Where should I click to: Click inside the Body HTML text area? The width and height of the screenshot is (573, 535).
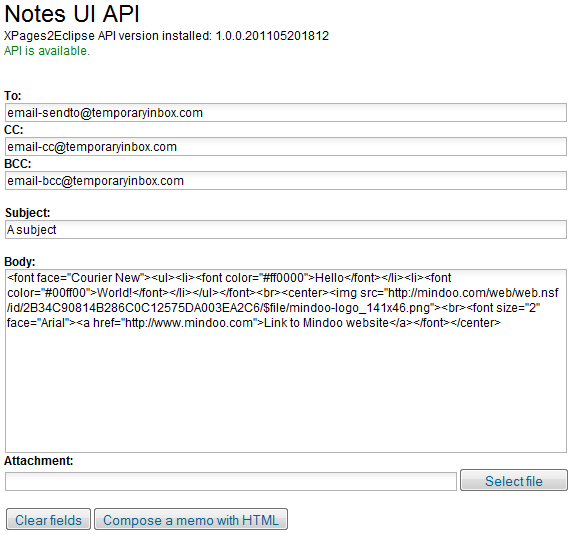286,361
